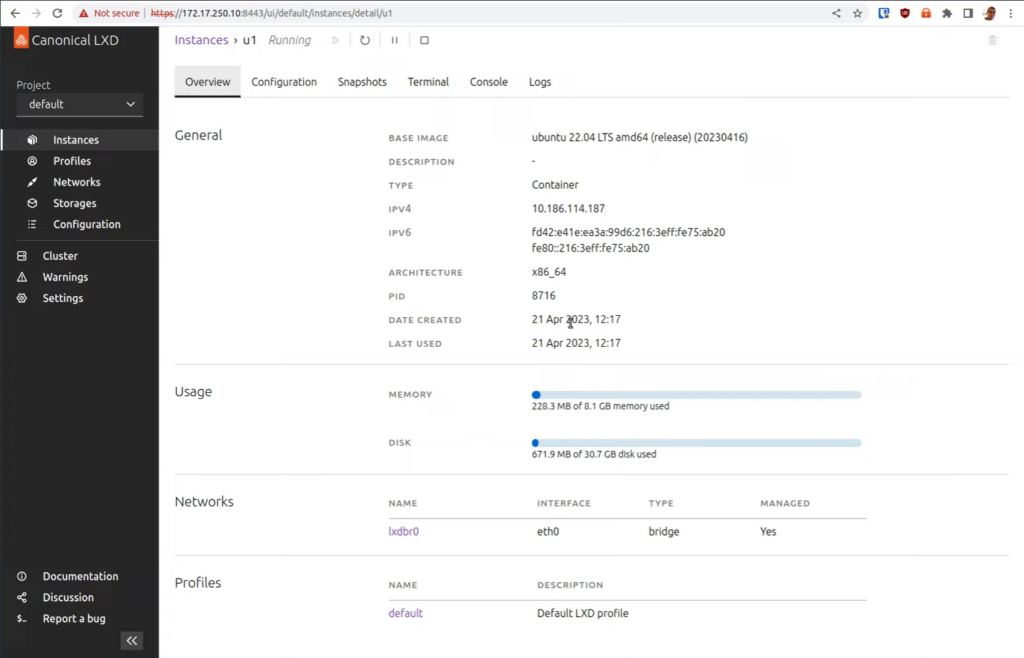Open the browser menu
Image resolution: width=1024 pixels, height=658 pixels.
(1011, 13)
